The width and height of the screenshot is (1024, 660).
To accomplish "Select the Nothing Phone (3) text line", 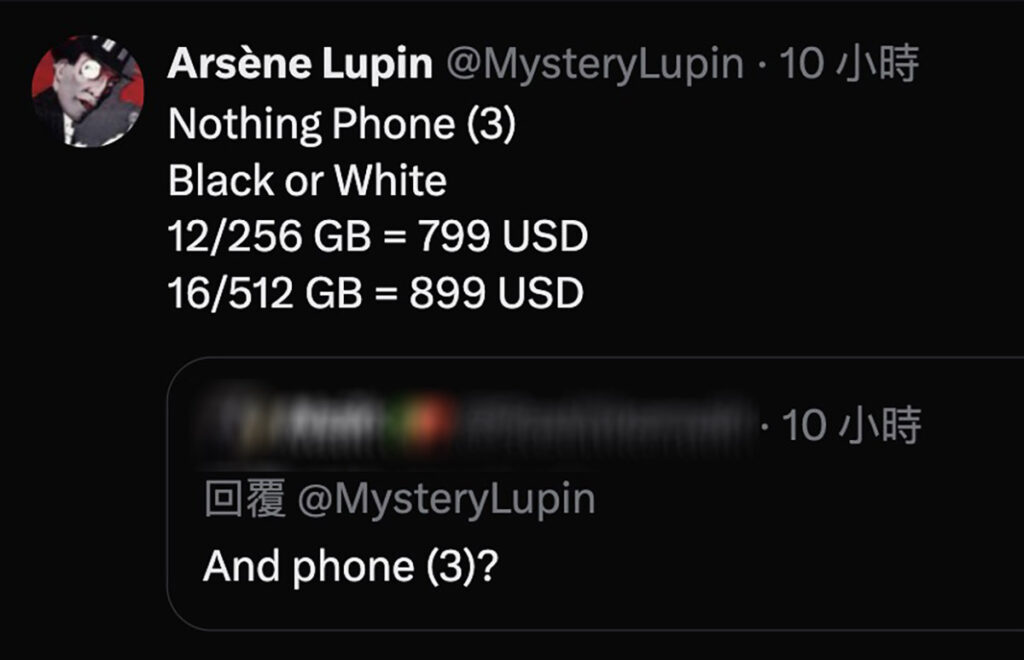I will click(x=342, y=123).
